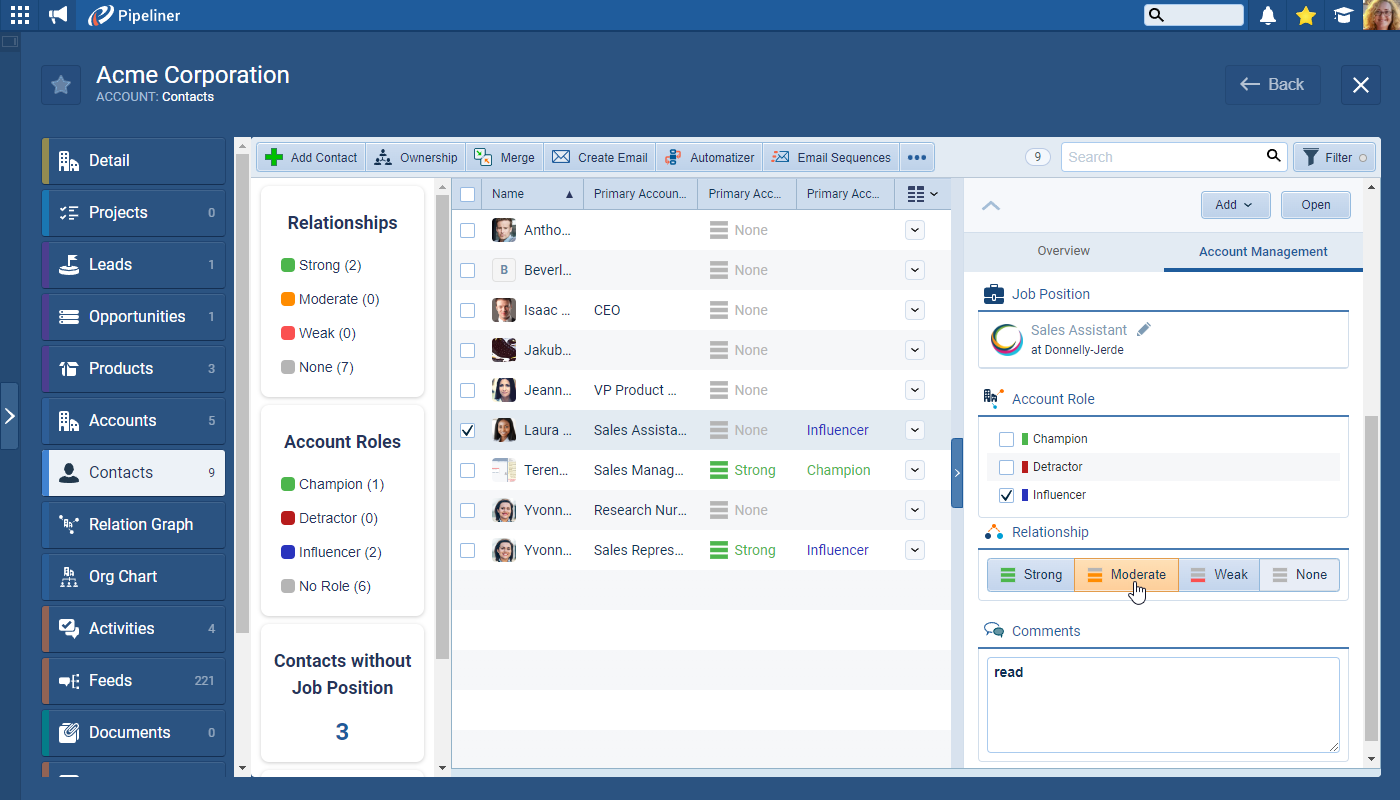This screenshot has width=1400, height=800.
Task: Favorite Acme Corporation with star icon
Action: click(61, 85)
